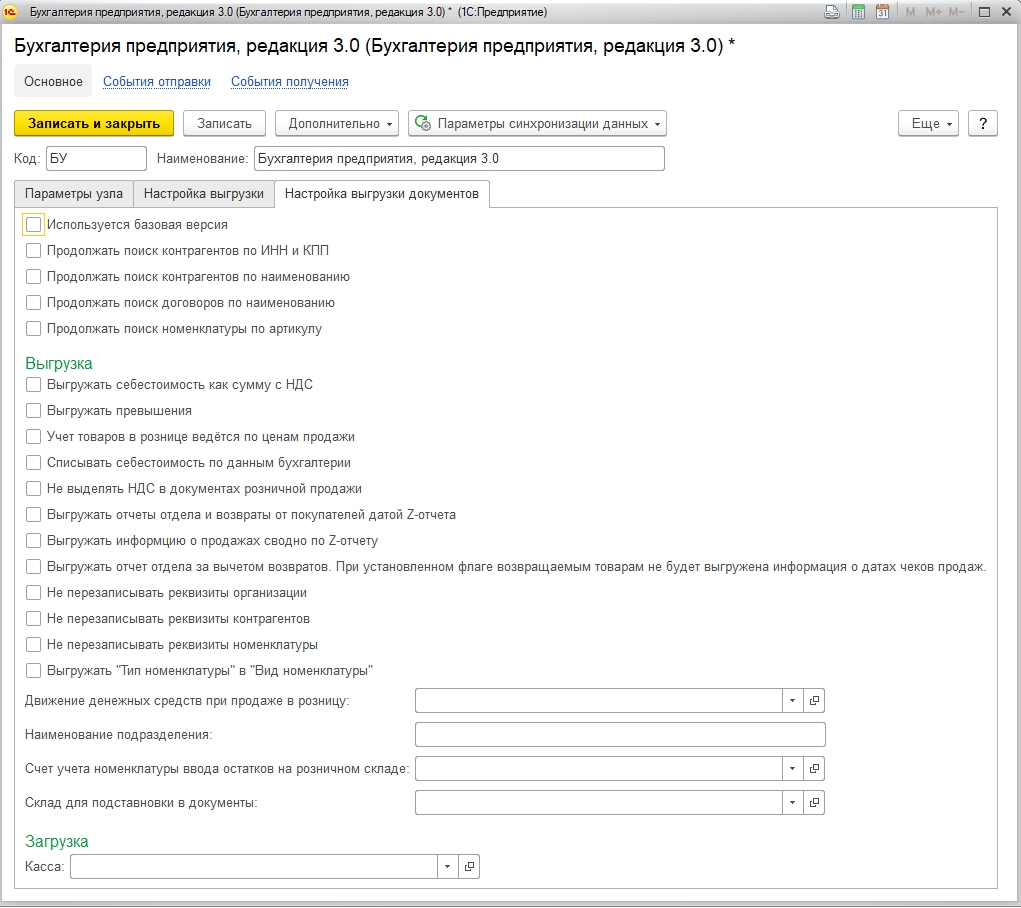Open 'События отправки' link
This screenshot has height=908, width=1021.
click(157, 82)
